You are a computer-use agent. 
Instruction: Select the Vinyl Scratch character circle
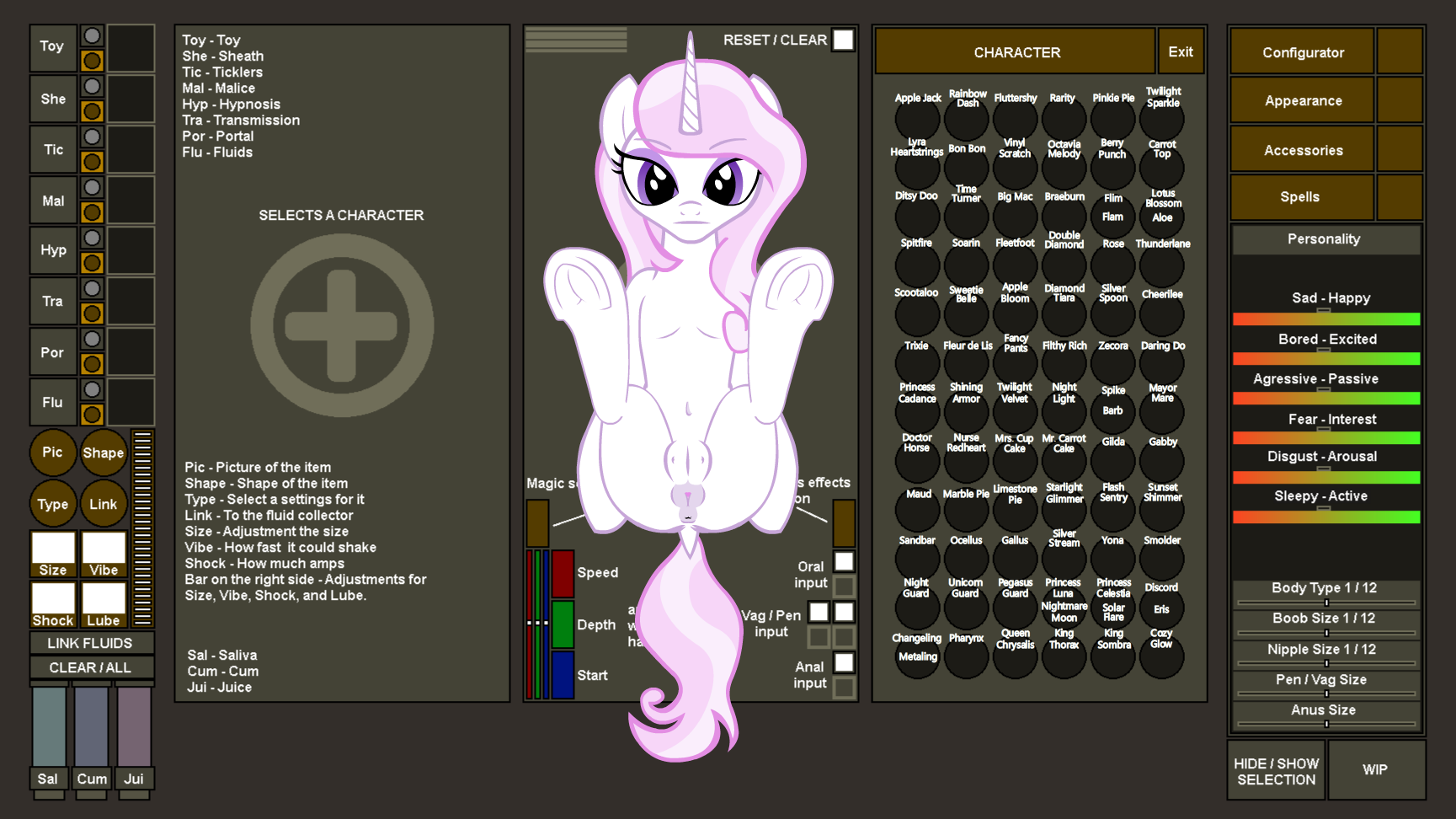[x=1016, y=167]
